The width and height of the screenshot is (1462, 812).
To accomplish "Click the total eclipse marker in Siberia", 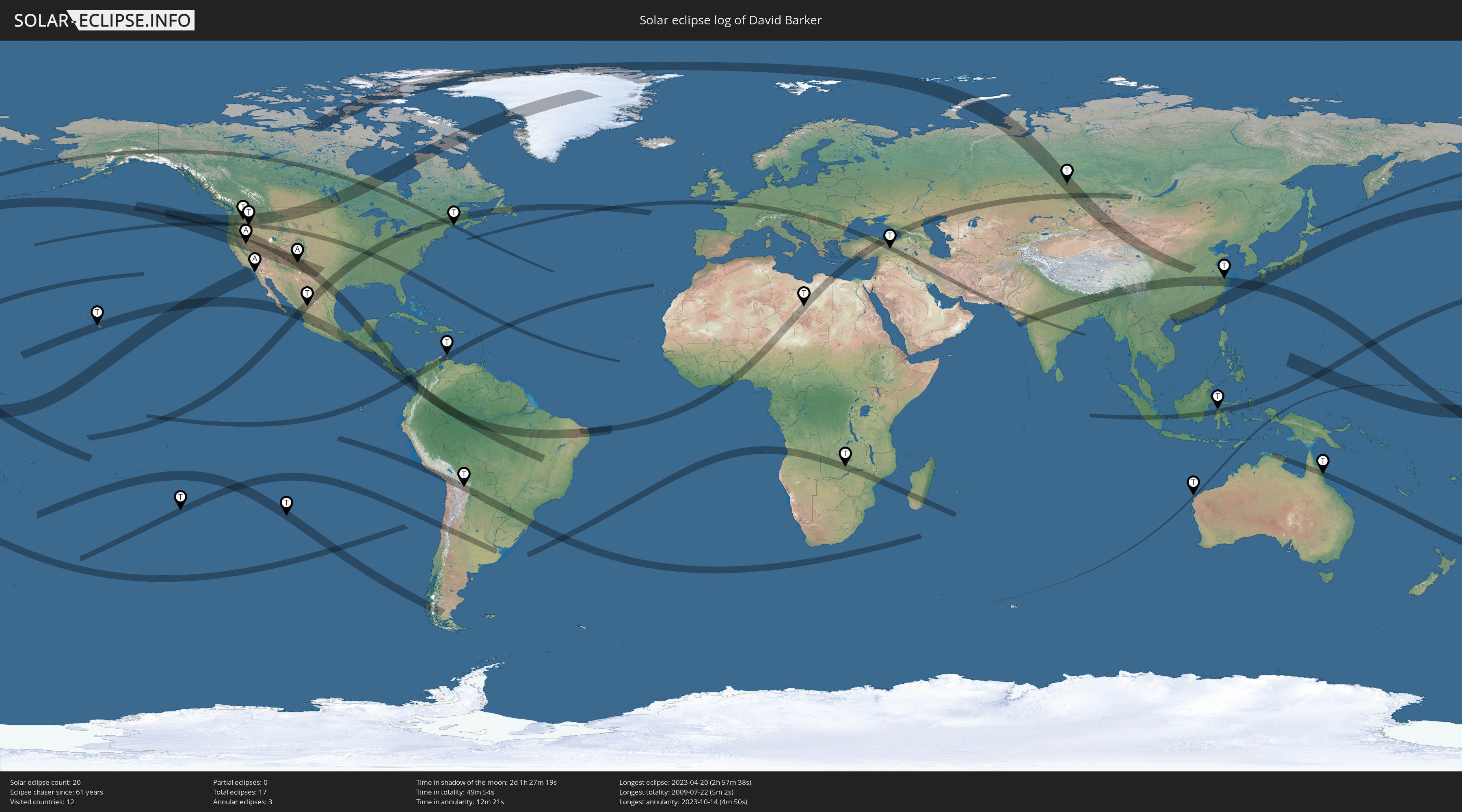I will click(x=1067, y=172).
